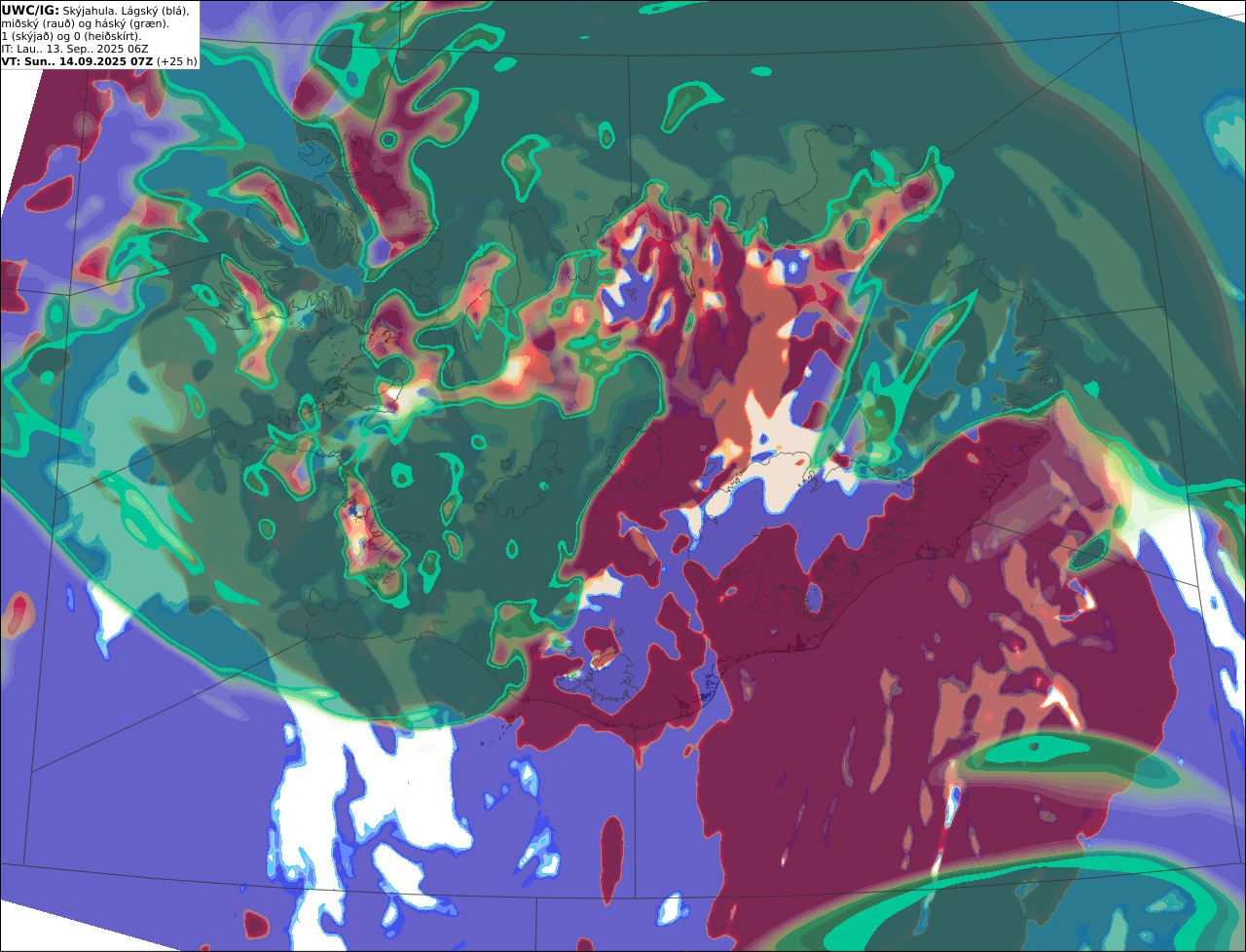Click the "Lágský (blá)" legend entry
Image resolution: width=1246 pixels, height=952 pixels.
click(154, 12)
